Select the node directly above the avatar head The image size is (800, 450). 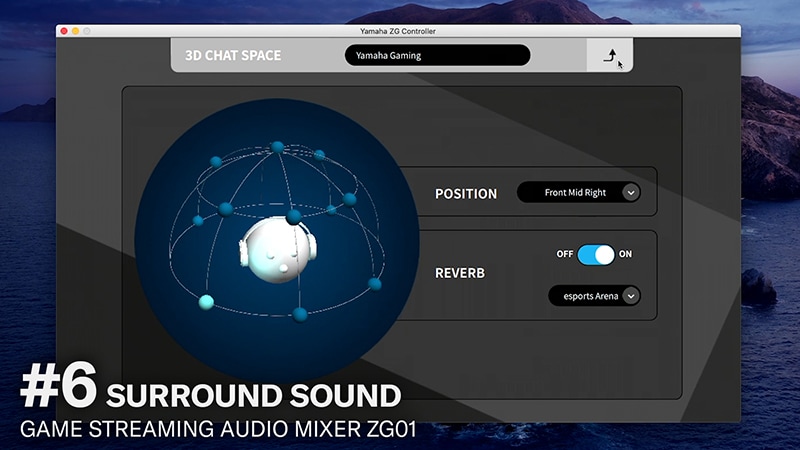pos(293,216)
